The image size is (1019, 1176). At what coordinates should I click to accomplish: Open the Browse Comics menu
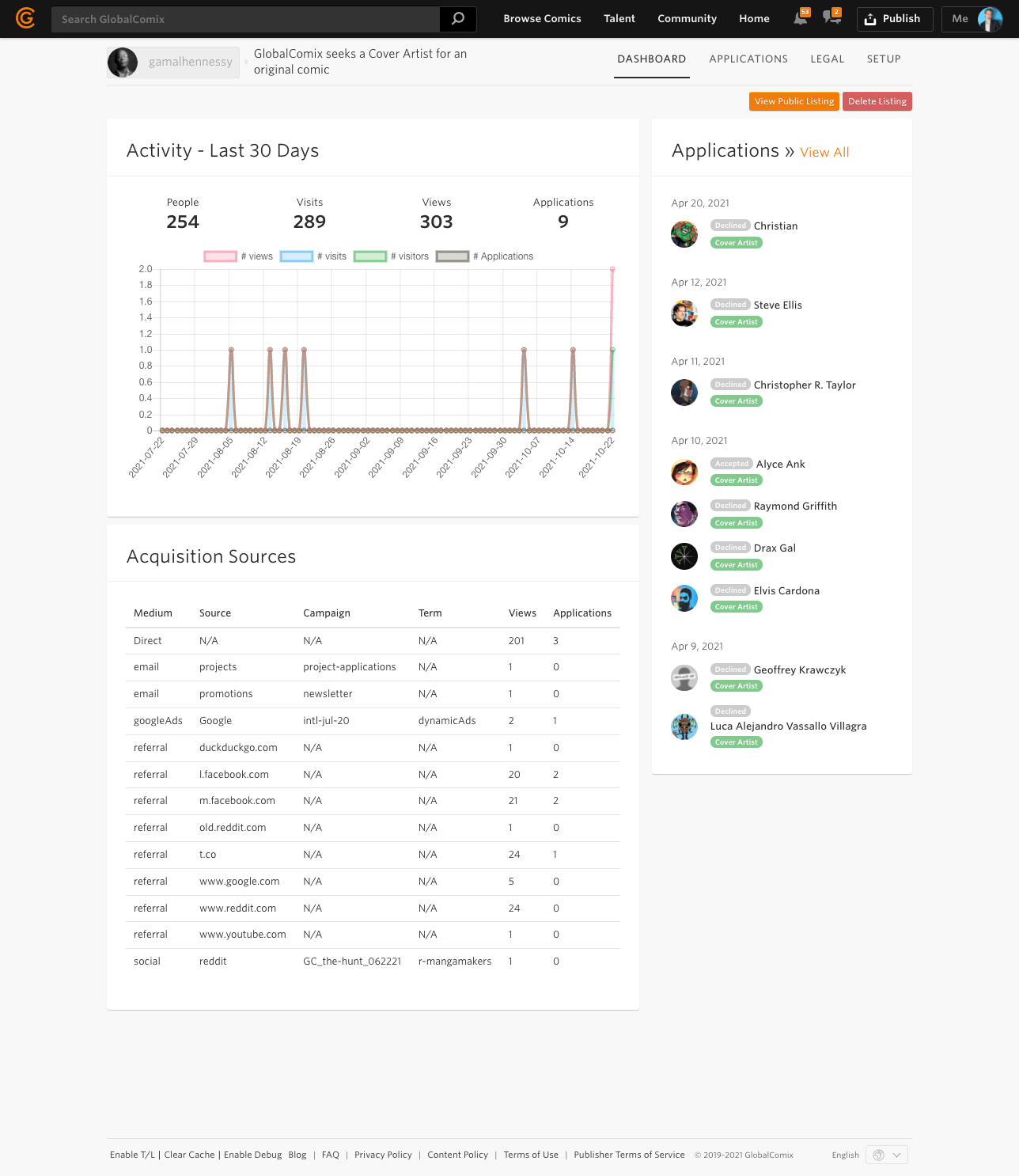pyautogui.click(x=542, y=19)
